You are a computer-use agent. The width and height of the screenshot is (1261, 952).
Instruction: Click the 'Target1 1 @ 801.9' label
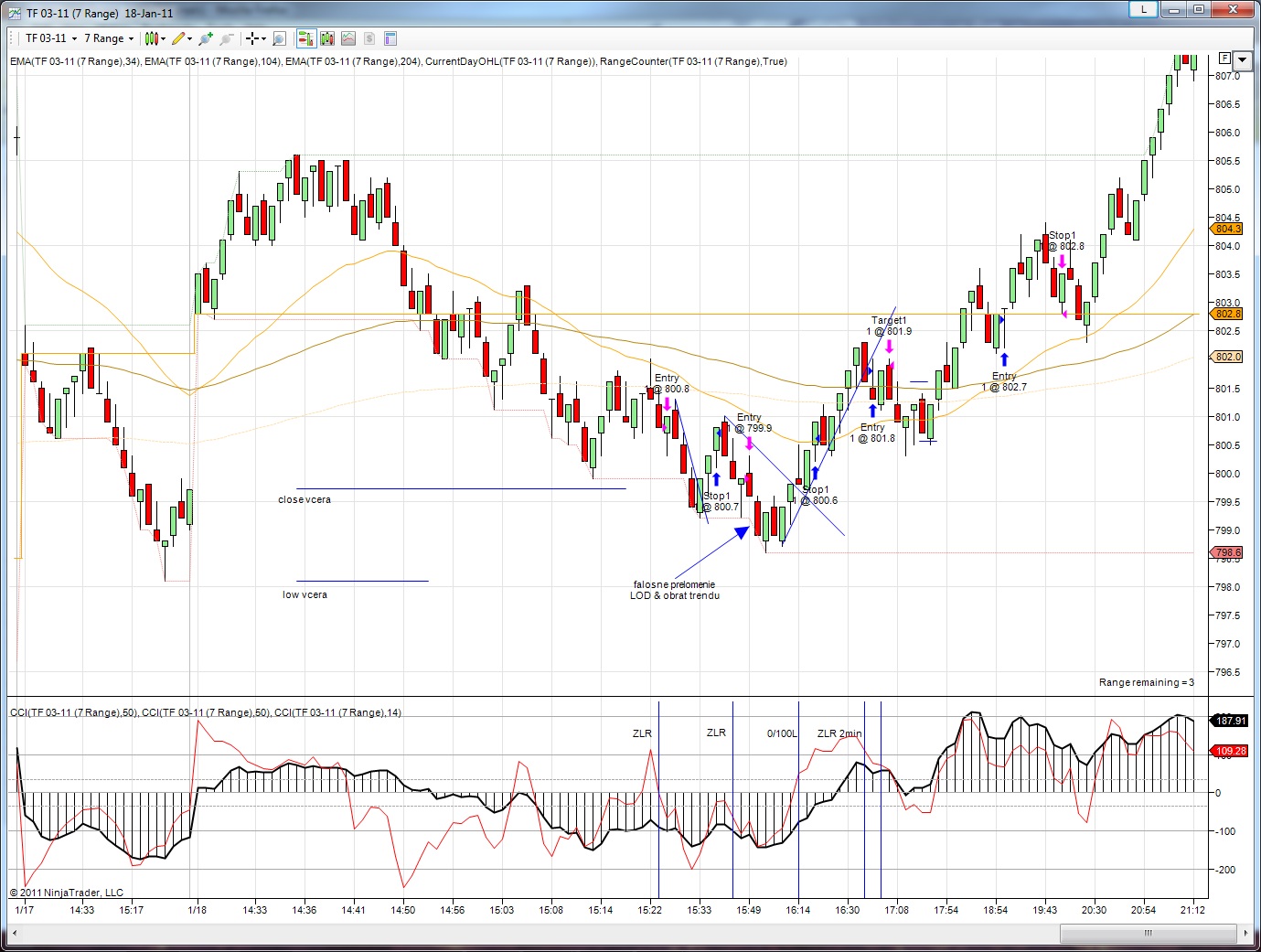pyautogui.click(x=889, y=326)
